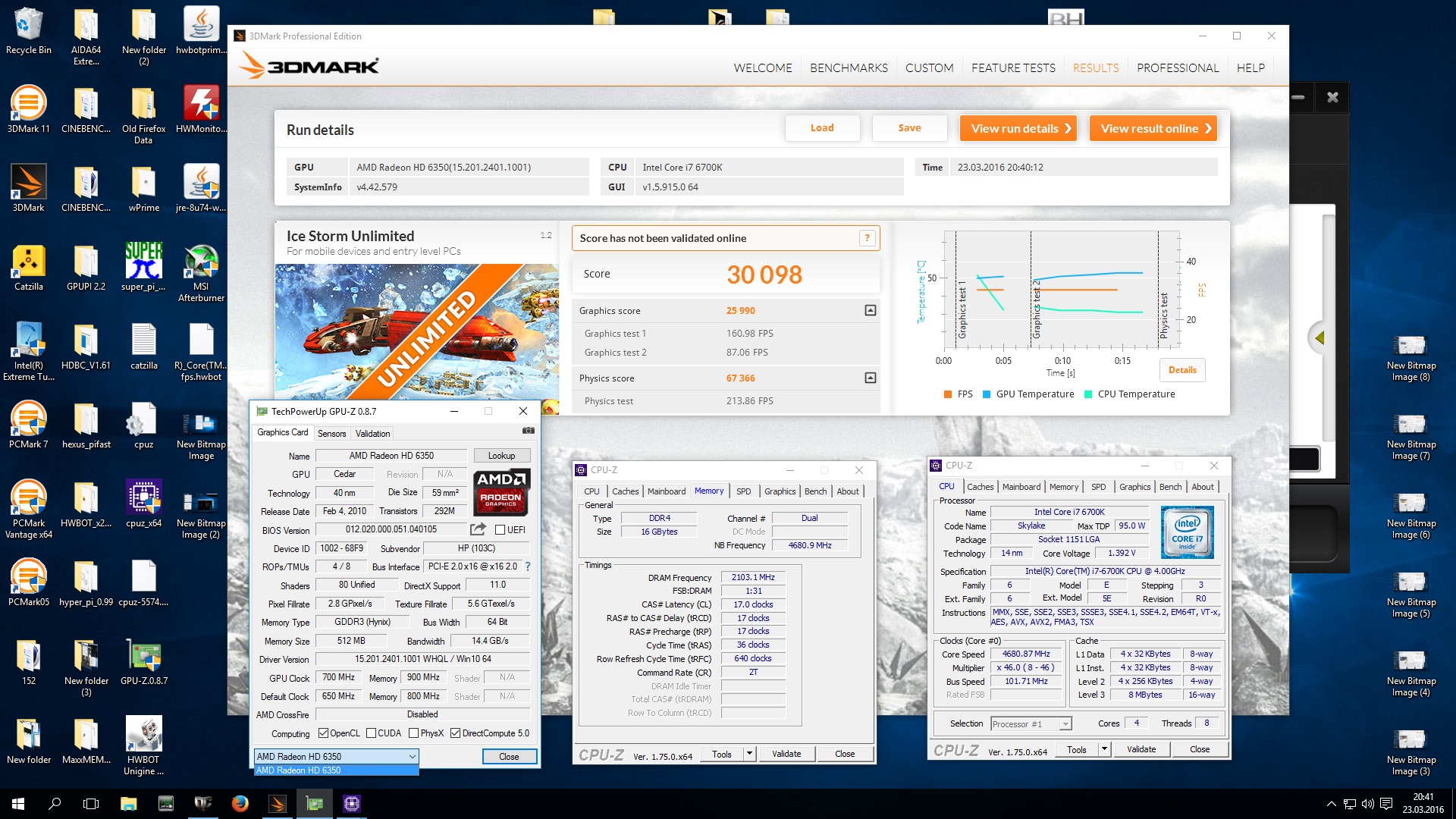The image size is (1456, 819).
Task: Collapse the Physics score section
Action: click(871, 378)
